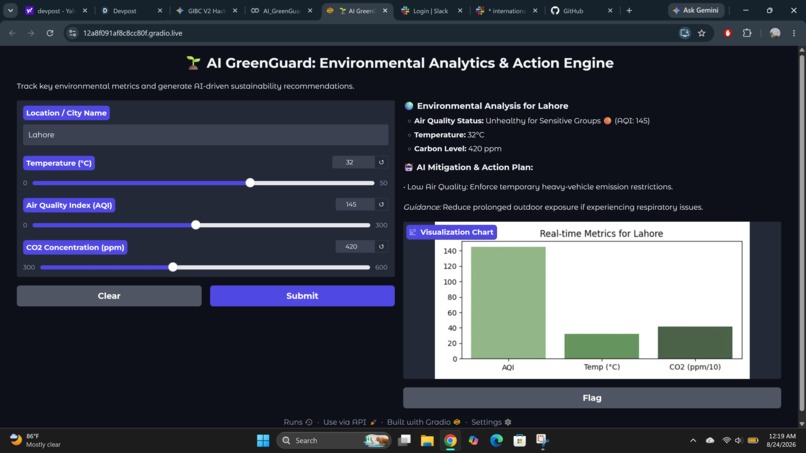Click the CO2 Concentration slider handle
Image resolution: width=806 pixels, height=453 pixels.
click(173, 267)
